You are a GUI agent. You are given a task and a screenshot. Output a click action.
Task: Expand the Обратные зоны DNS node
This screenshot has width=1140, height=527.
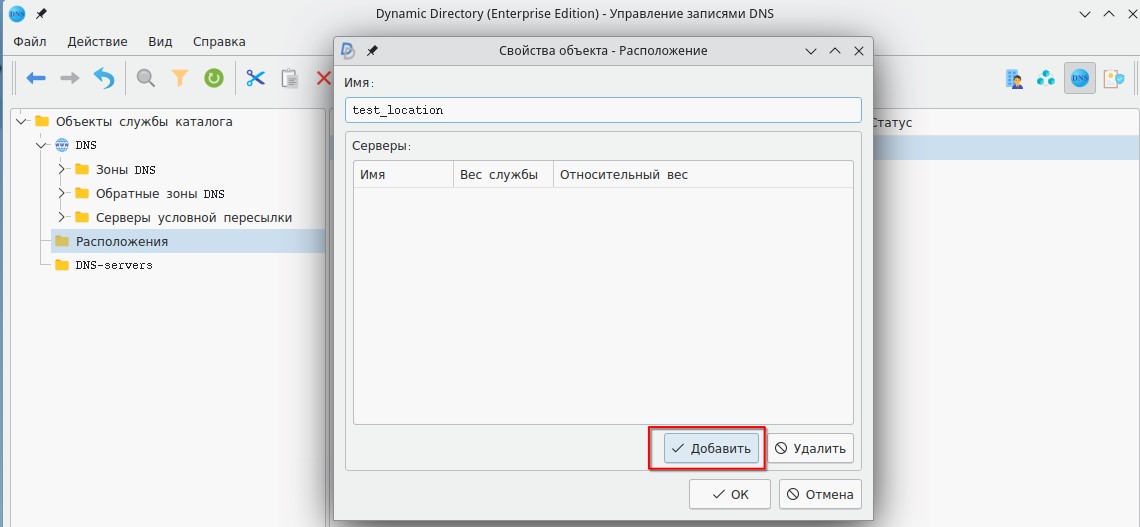(62, 193)
